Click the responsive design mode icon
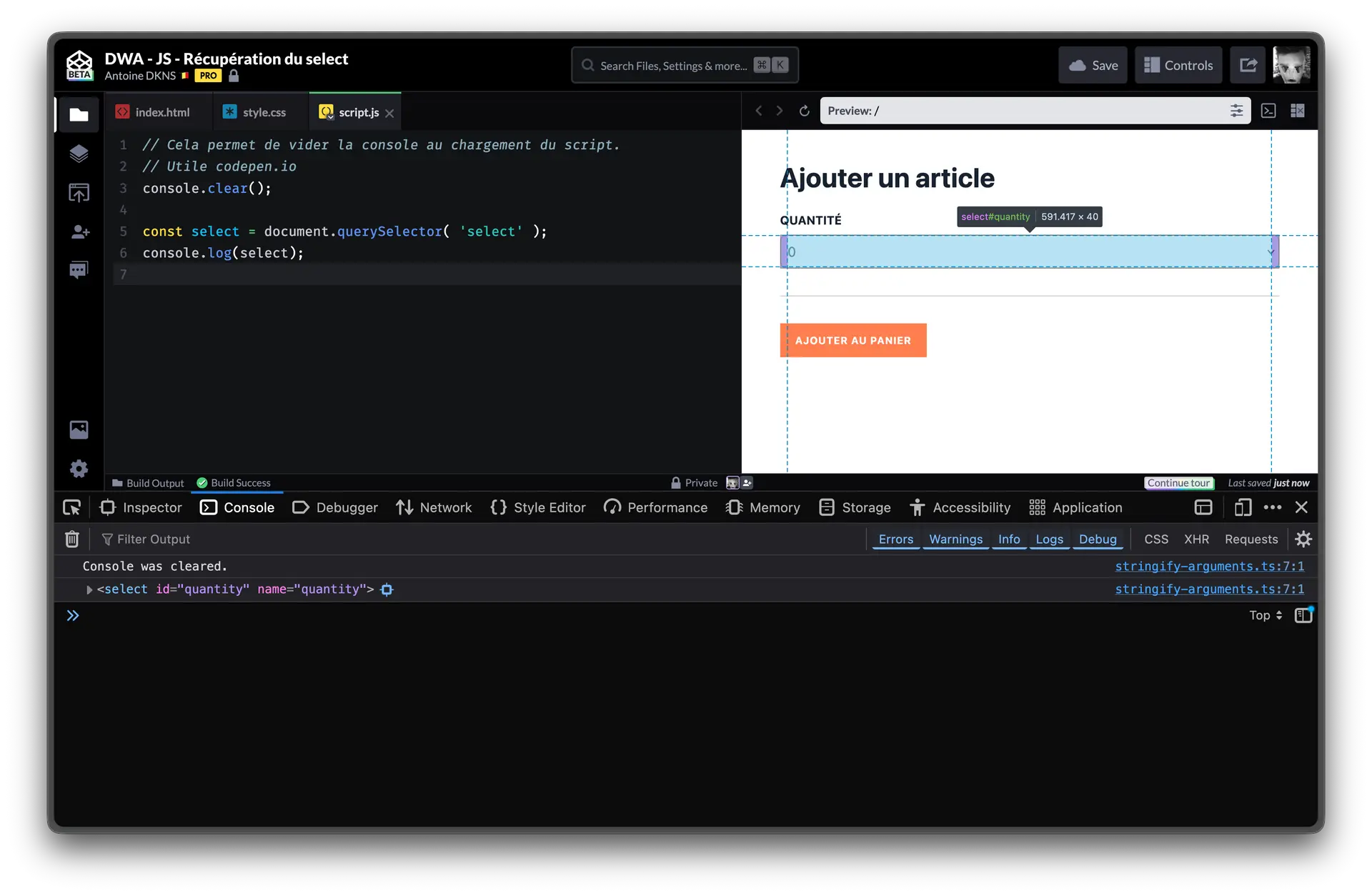Viewport: 1372px width, 896px height. pos(1243,507)
